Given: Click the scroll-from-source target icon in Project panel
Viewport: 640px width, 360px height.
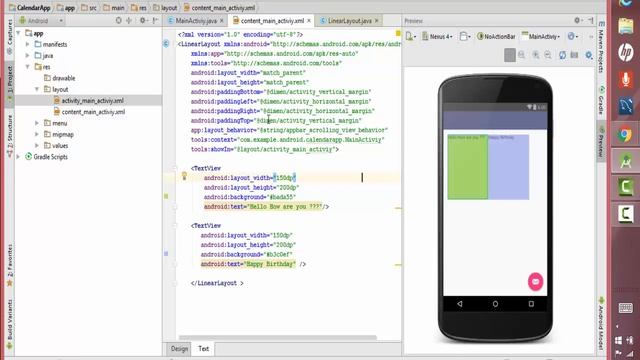Looking at the screenshot, I should pos(118,20).
